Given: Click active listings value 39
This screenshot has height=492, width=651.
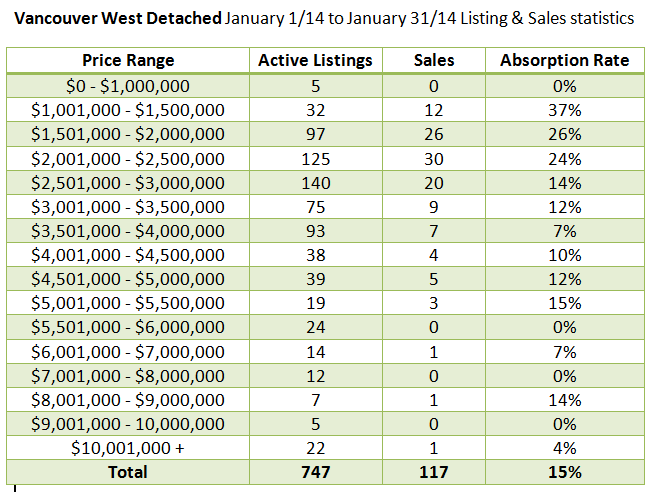Looking at the screenshot, I should click(316, 279).
